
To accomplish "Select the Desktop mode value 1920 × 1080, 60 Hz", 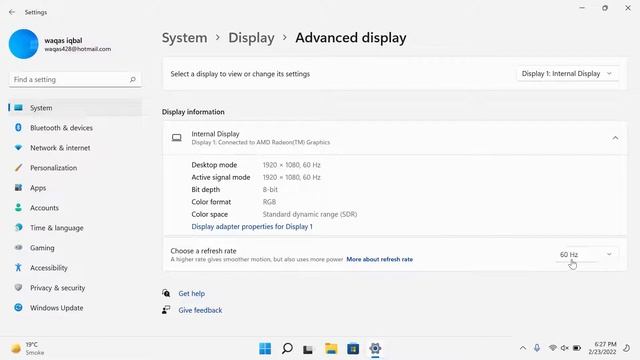I will (x=291, y=165).
